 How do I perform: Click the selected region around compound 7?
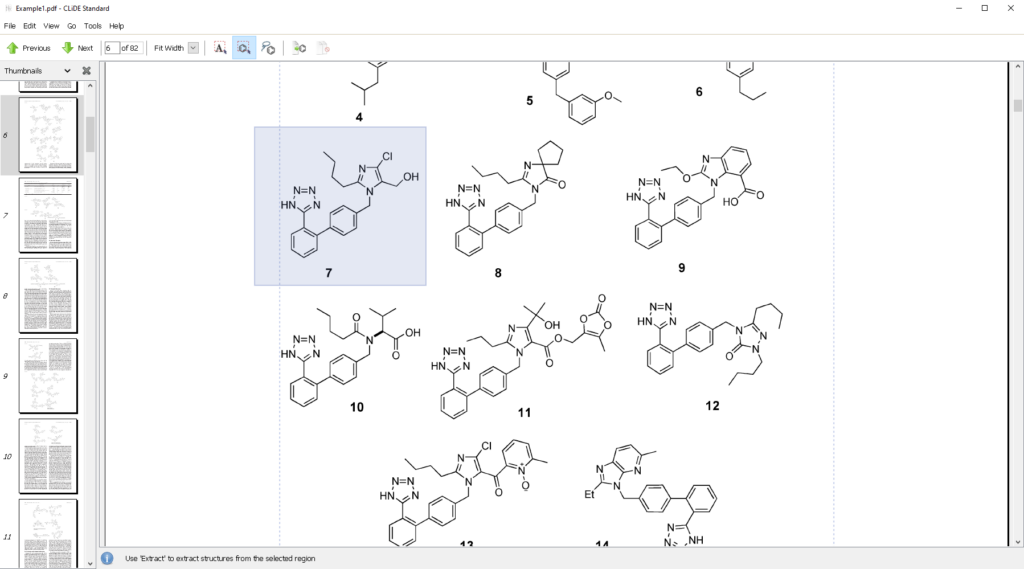pos(340,205)
